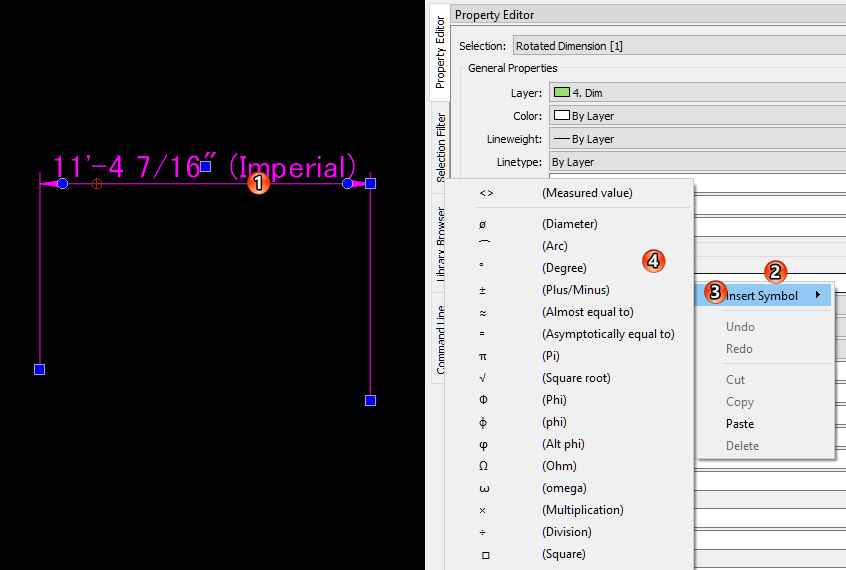Pick the Almost equal to symbol
This screenshot has height=570, width=846.
(569, 312)
